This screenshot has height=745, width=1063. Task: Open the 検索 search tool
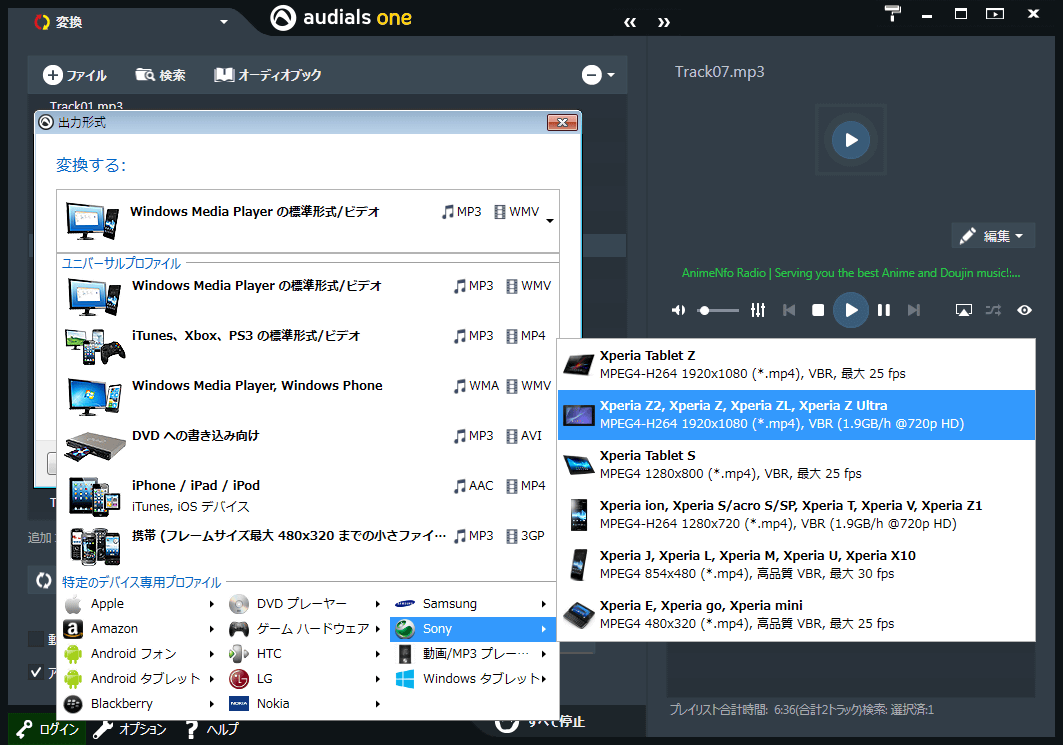160,75
